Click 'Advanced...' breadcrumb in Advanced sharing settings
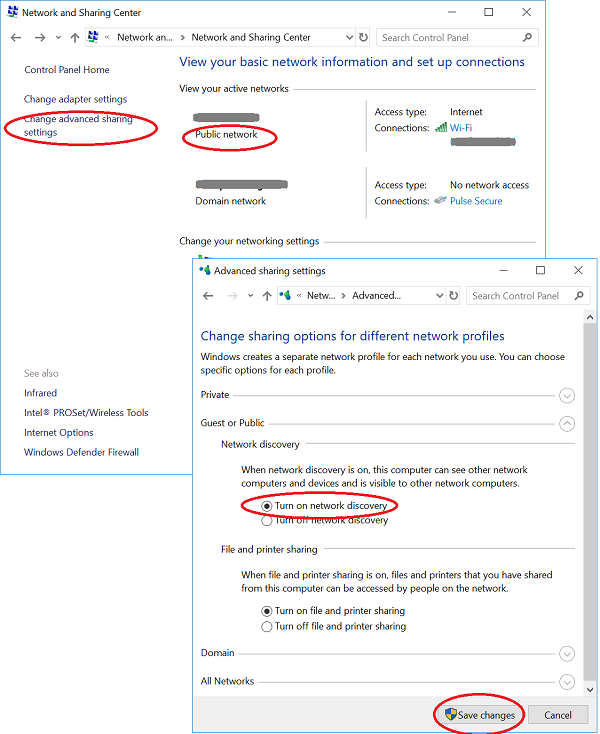The height and width of the screenshot is (734, 600). (x=376, y=296)
